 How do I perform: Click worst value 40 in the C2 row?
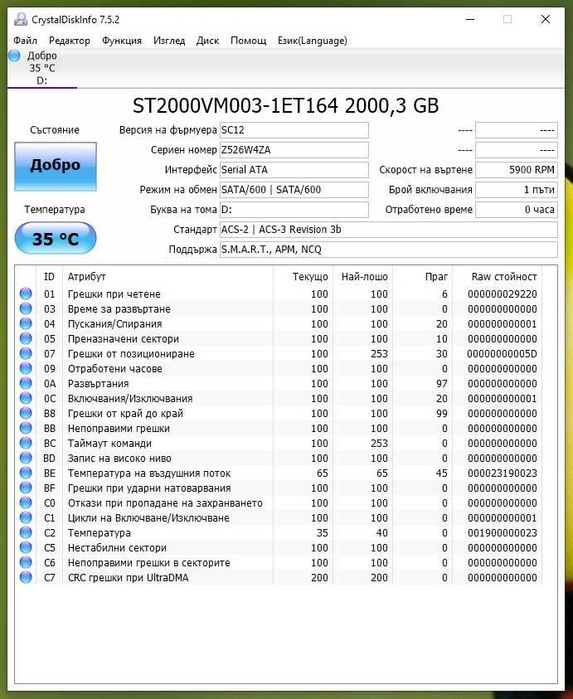[382, 533]
